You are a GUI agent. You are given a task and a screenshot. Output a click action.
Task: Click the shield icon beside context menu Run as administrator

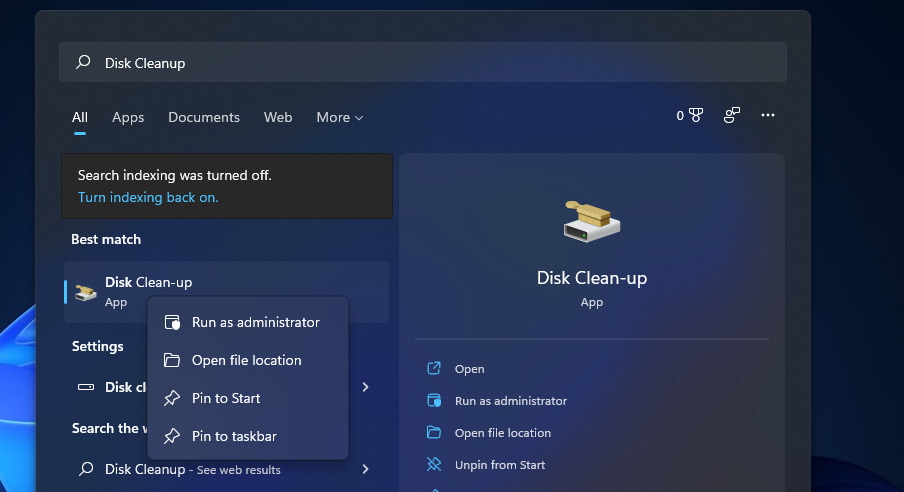(172, 322)
